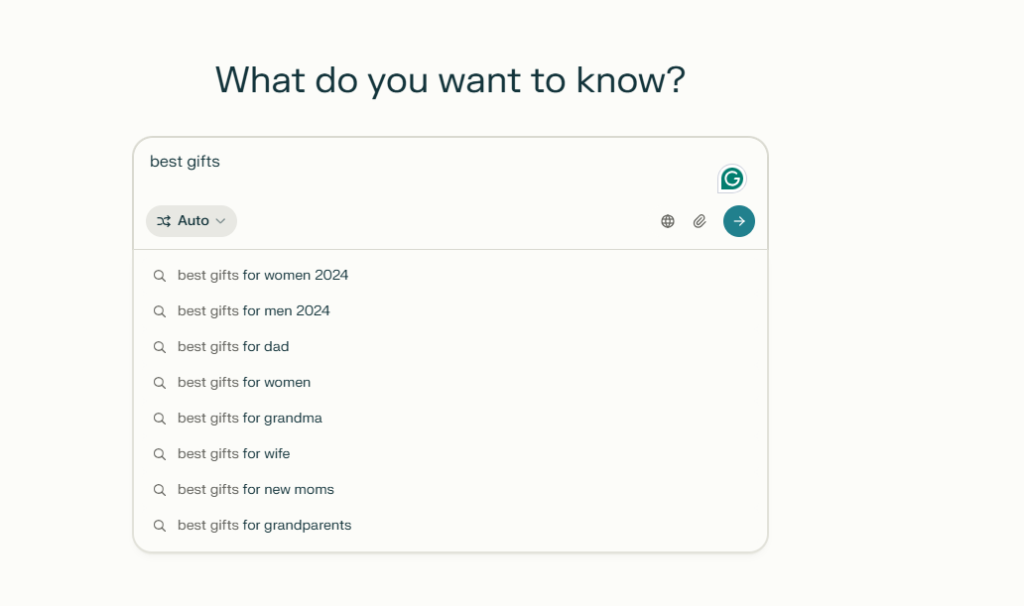Select 'best gifts for new moms' suggestion
The width and height of the screenshot is (1024, 606).
pyautogui.click(x=256, y=490)
